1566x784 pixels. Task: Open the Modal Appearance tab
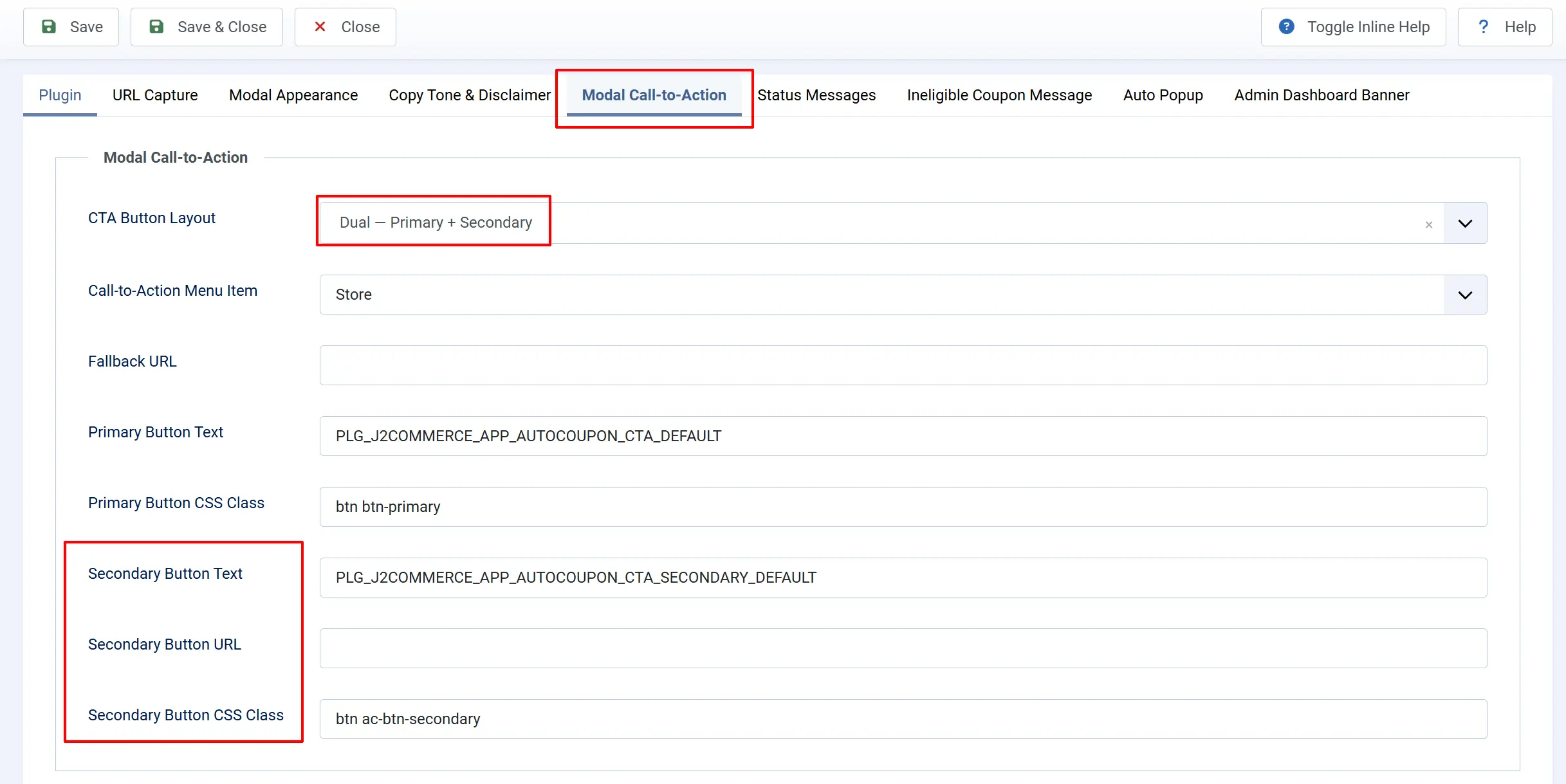pos(293,95)
